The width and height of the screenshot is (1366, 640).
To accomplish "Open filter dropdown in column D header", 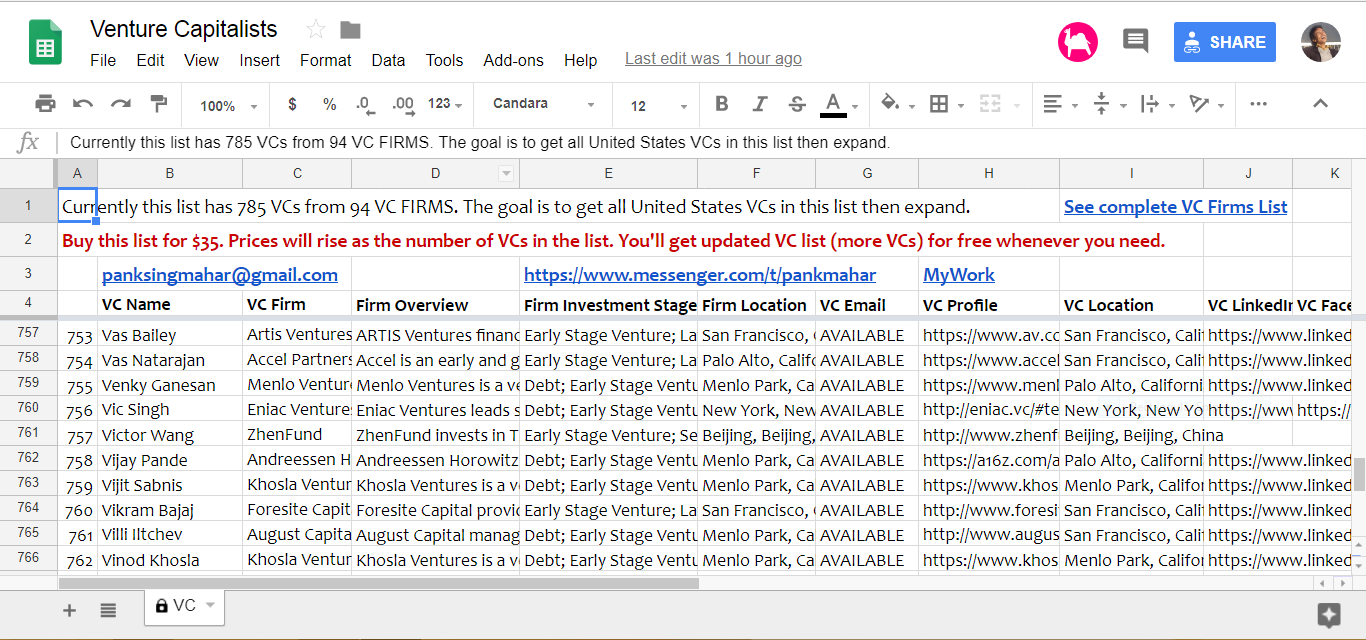I will 506,174.
